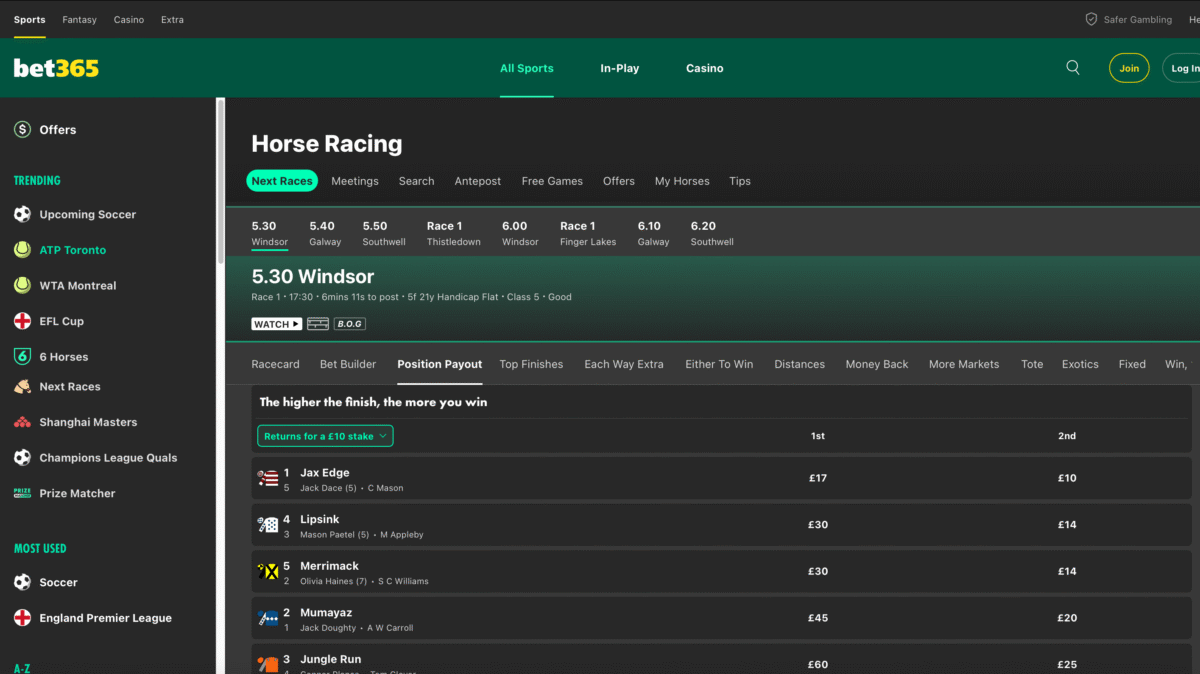Click £17 first place payout for Jax Edge
The image size is (1200, 674).
[818, 478]
